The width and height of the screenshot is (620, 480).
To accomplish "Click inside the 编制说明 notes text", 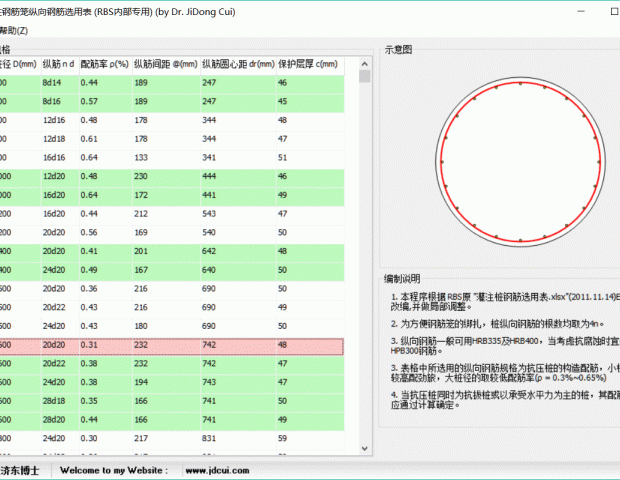I will click(x=495, y=350).
